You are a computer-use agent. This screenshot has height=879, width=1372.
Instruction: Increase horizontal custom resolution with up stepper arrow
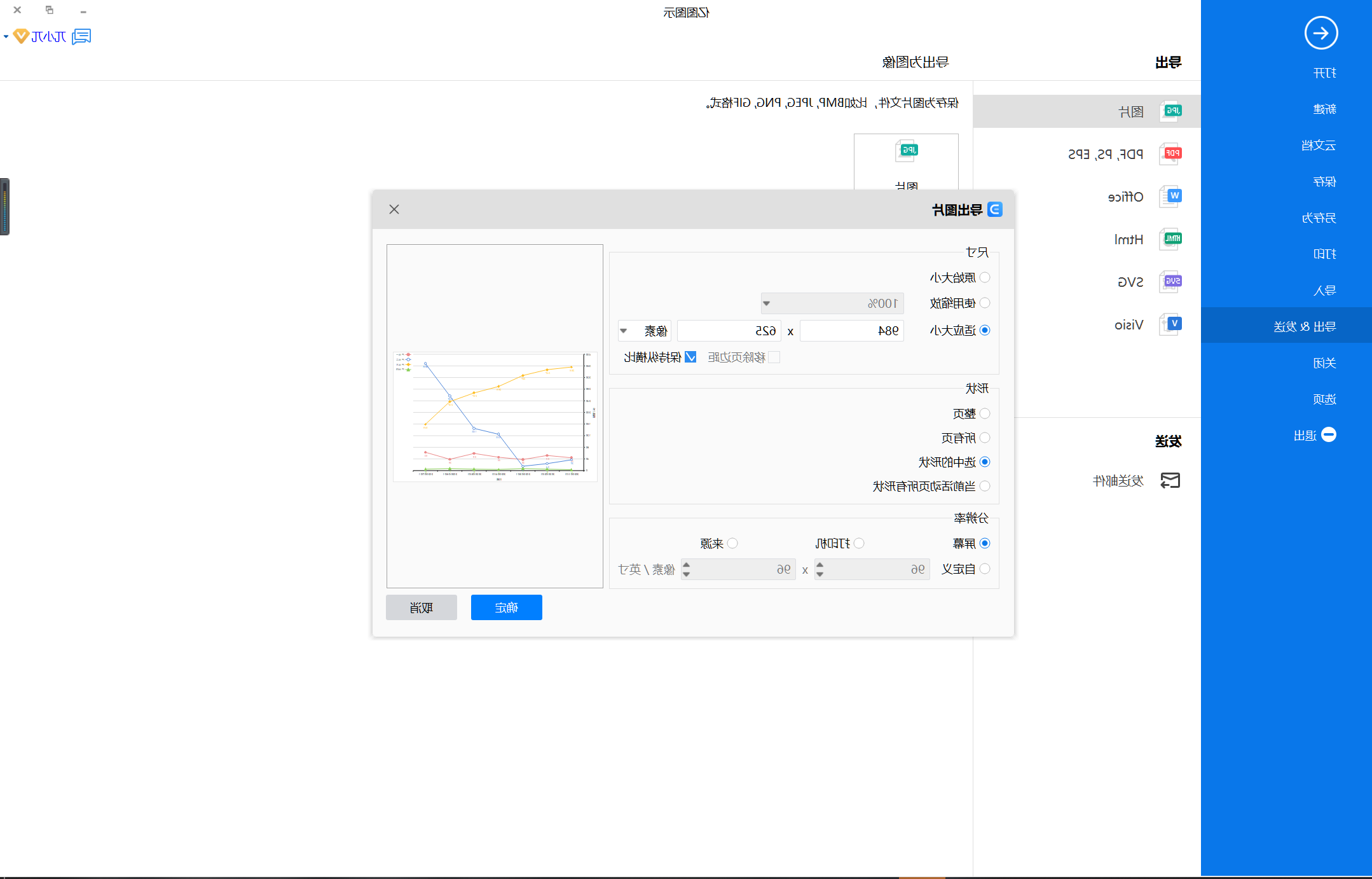coord(820,564)
